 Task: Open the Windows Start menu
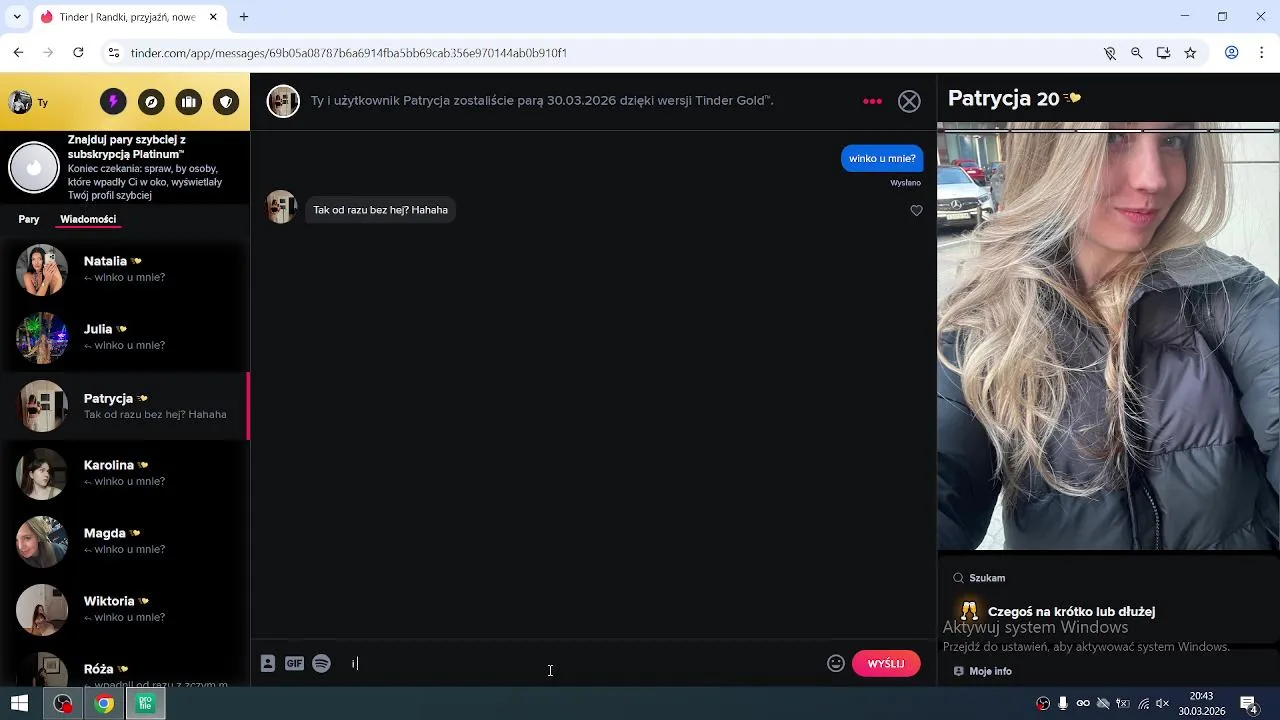tap(19, 704)
